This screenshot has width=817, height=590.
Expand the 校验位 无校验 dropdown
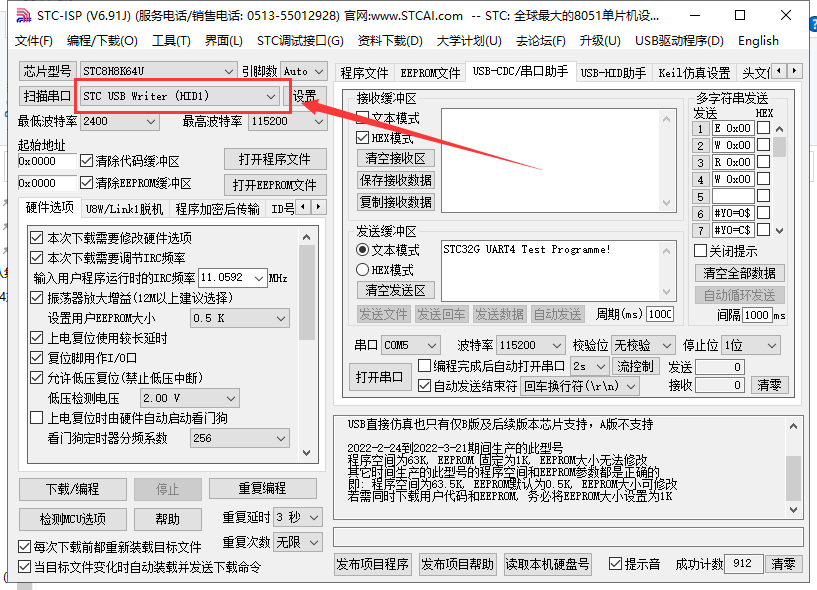point(666,345)
